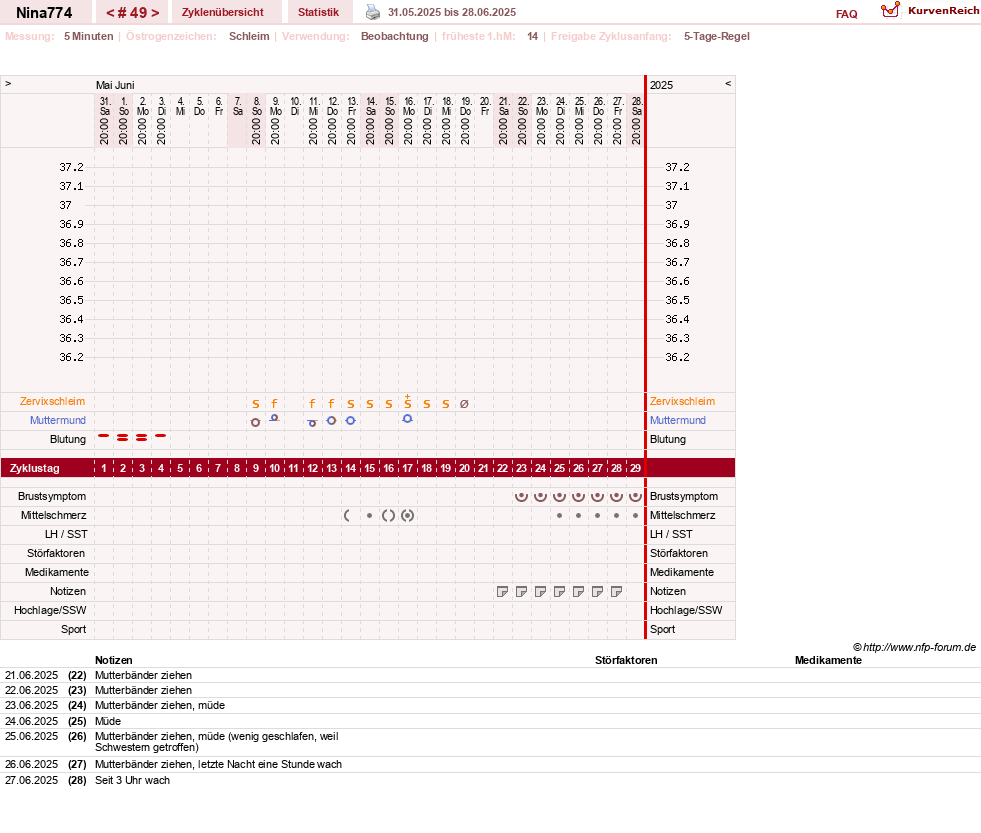
Task: Click Brustsymptom icon on cycle day 23
Action: click(521, 496)
